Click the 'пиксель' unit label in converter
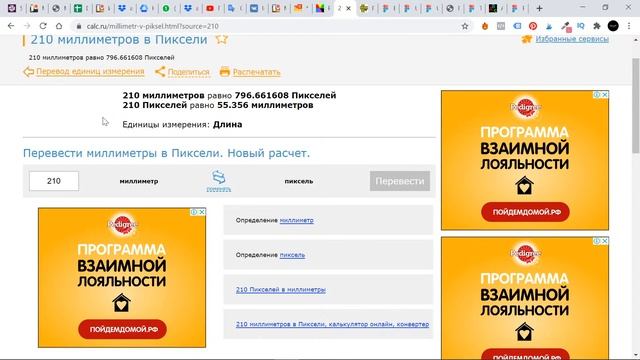Image resolution: width=640 pixels, height=360 pixels. point(299,181)
